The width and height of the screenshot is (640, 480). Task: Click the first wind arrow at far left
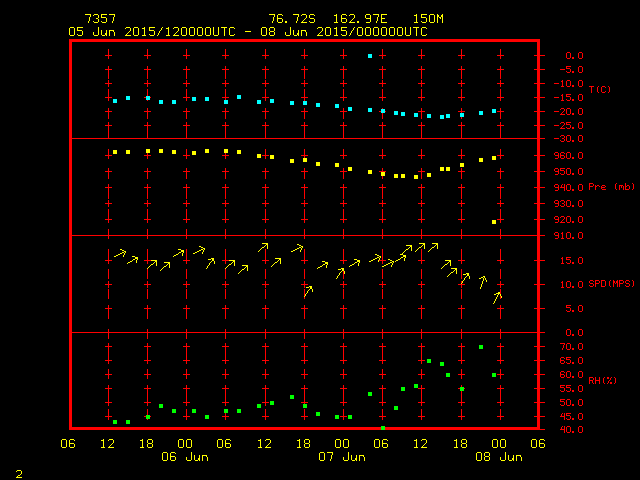tap(119, 254)
